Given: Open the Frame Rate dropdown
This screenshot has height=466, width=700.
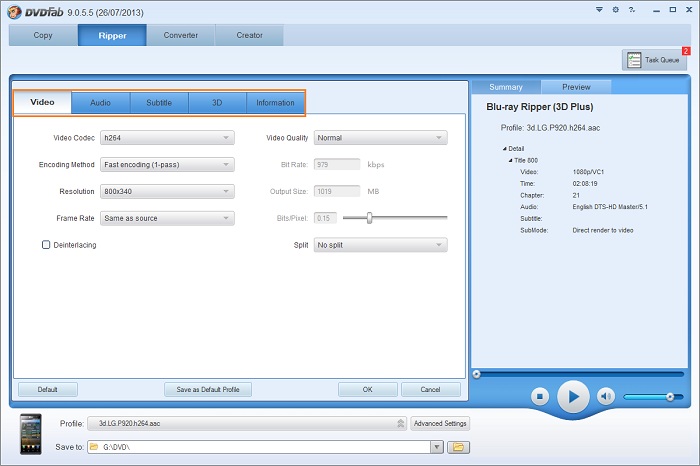Looking at the screenshot, I should (x=167, y=218).
